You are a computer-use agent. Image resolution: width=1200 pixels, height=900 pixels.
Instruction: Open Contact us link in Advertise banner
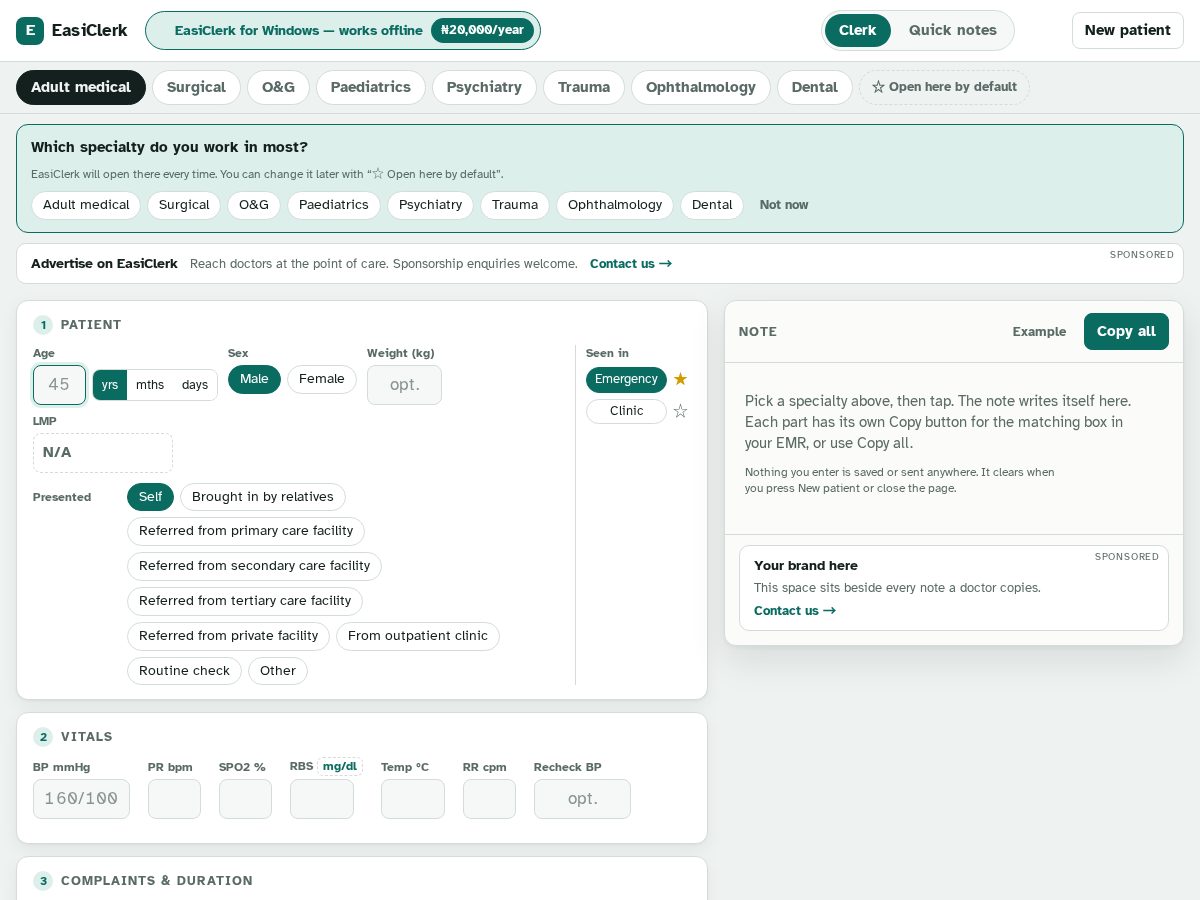click(x=631, y=264)
